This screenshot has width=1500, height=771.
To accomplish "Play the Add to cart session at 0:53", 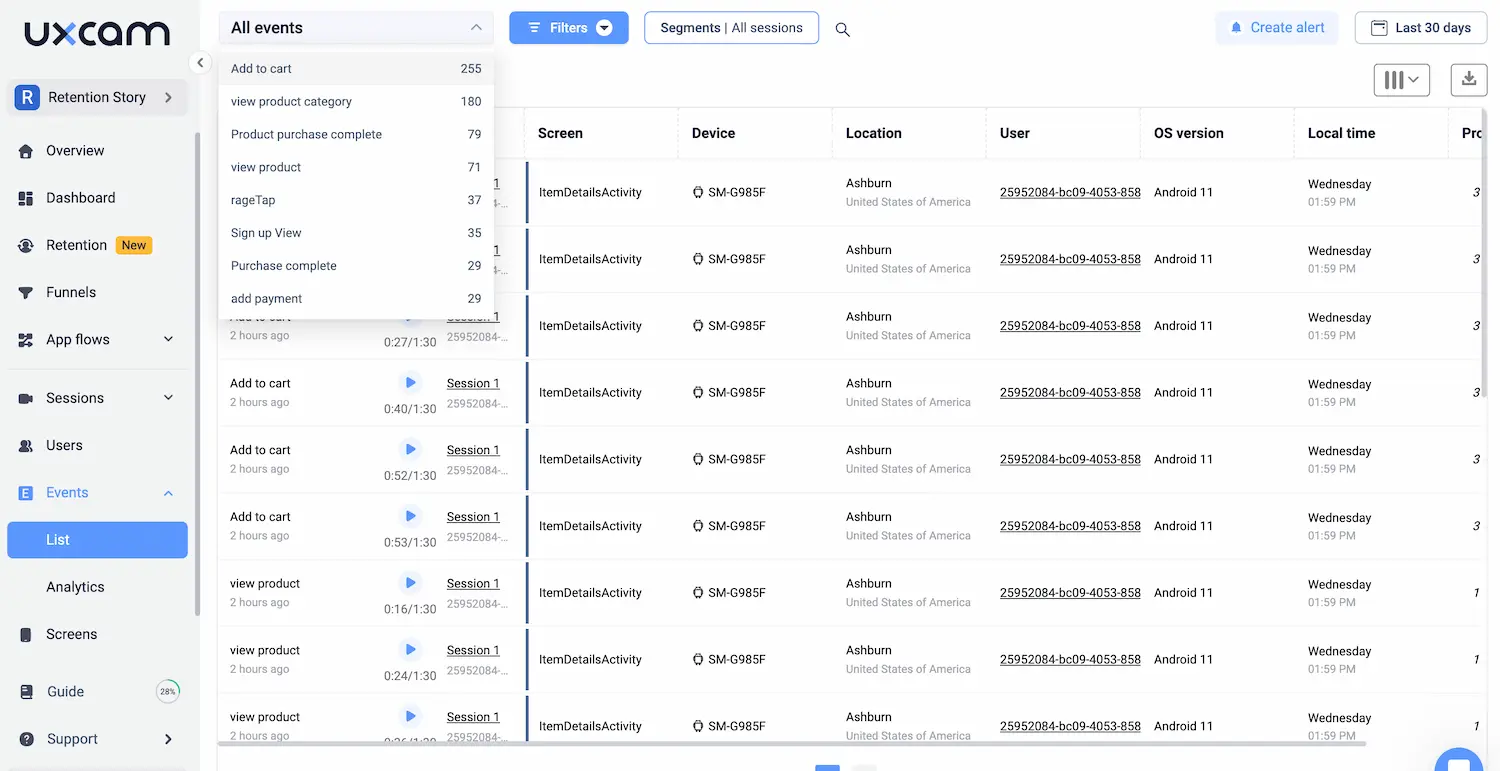I will [x=410, y=517].
